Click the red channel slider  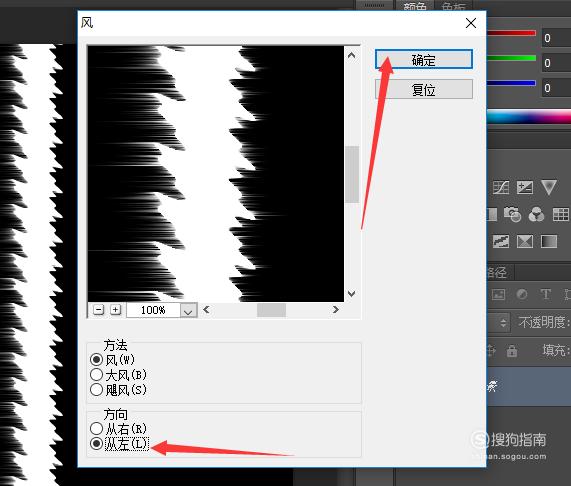(x=511, y=33)
